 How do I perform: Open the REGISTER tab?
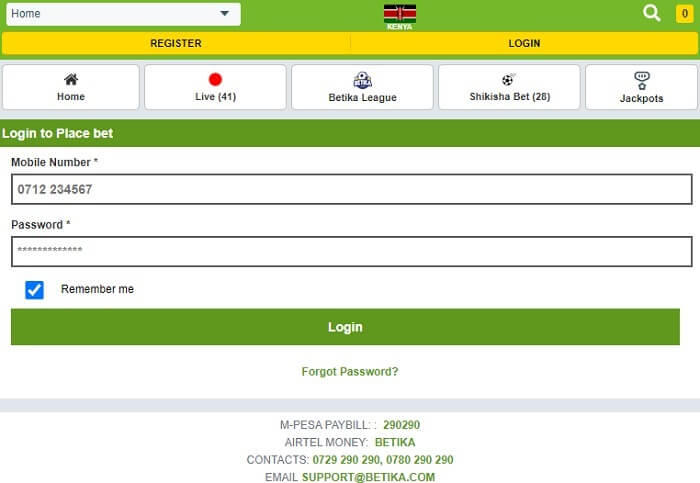[176, 43]
